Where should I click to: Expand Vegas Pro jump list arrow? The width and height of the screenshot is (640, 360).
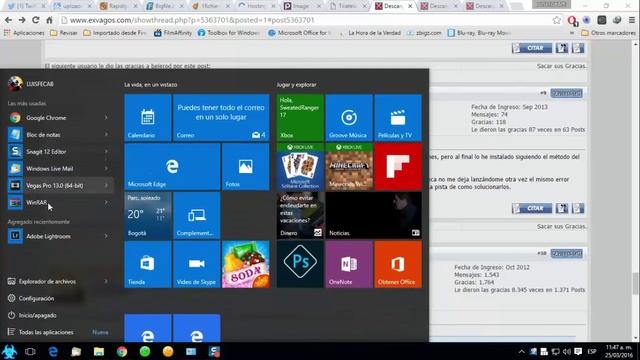pyautogui.click(x=106, y=185)
